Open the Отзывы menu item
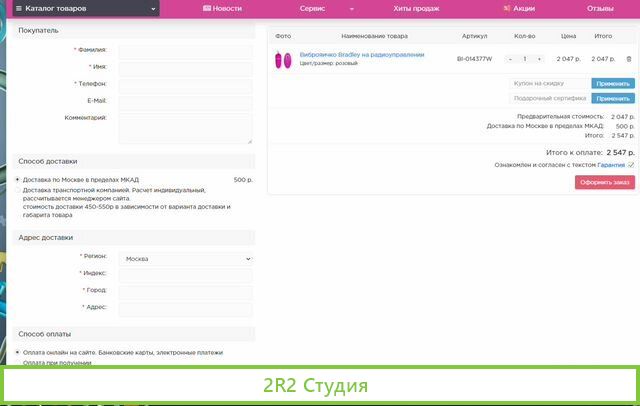 (x=600, y=8)
